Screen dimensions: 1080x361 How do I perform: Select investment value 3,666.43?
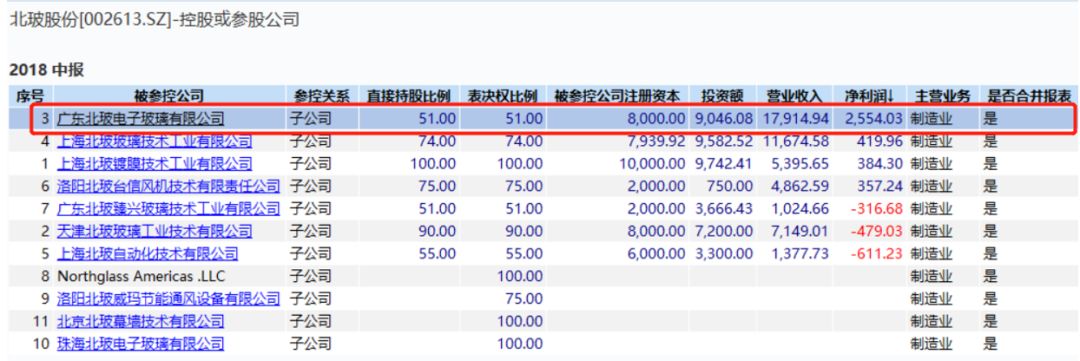click(x=723, y=209)
